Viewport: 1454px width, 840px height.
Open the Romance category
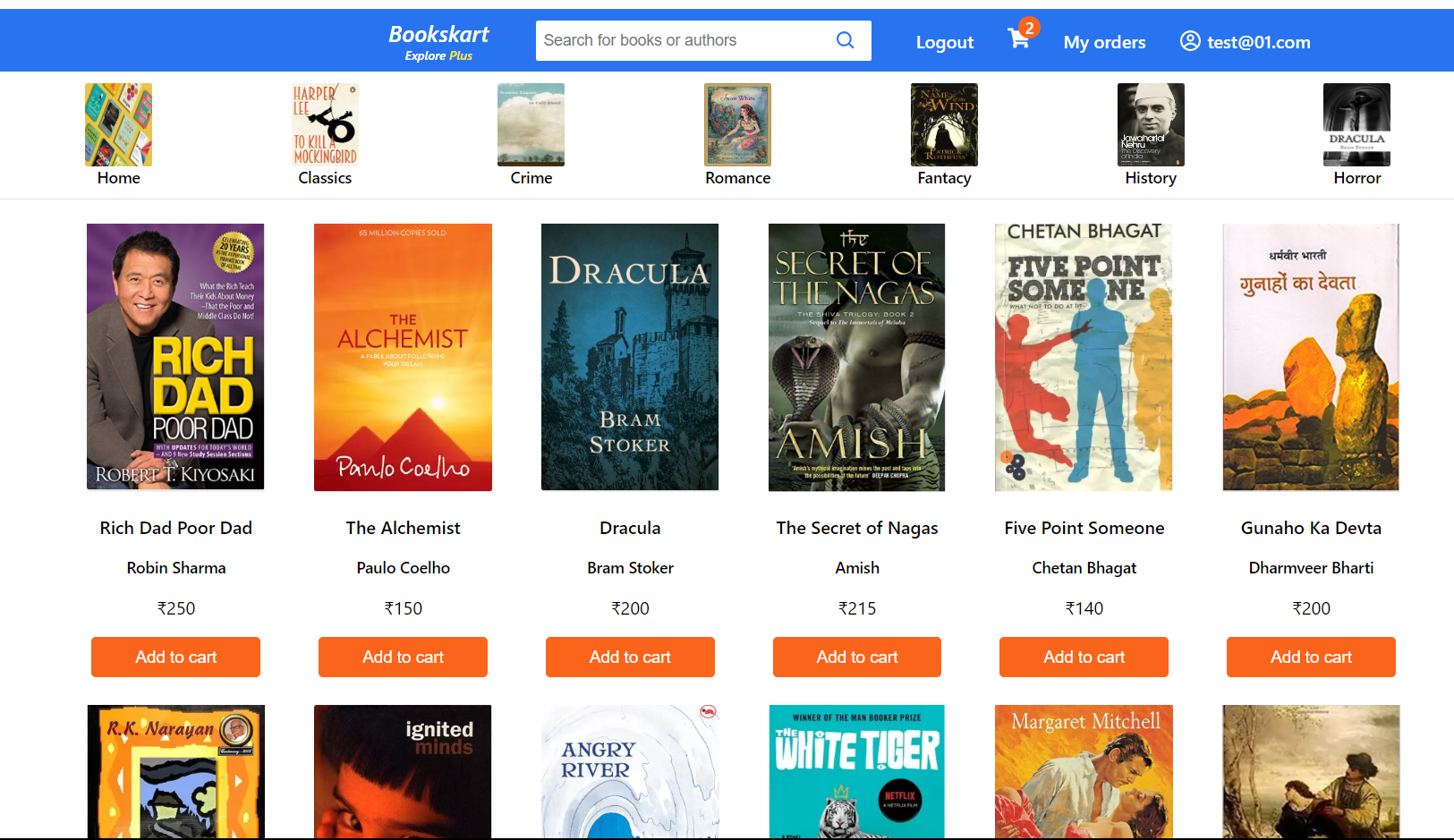[x=737, y=125]
